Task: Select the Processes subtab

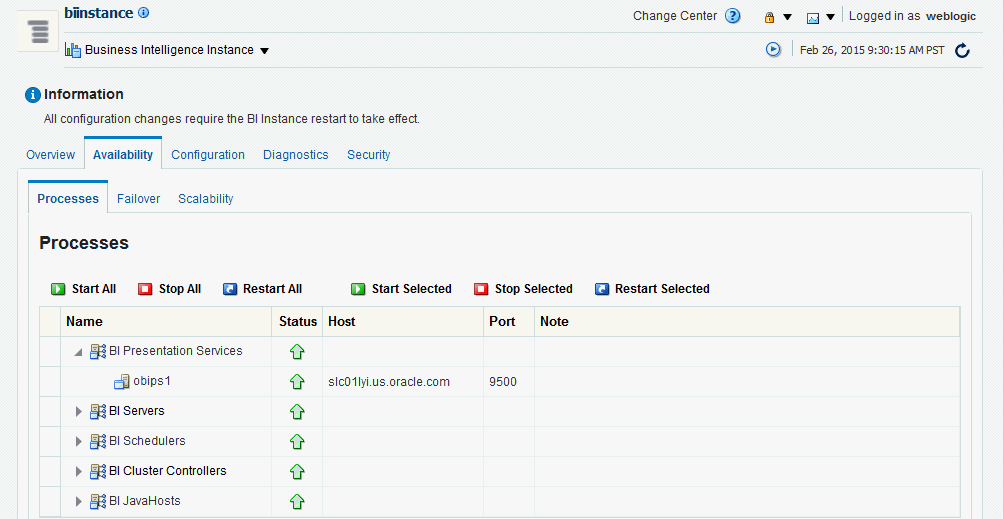Action: pyautogui.click(x=68, y=198)
